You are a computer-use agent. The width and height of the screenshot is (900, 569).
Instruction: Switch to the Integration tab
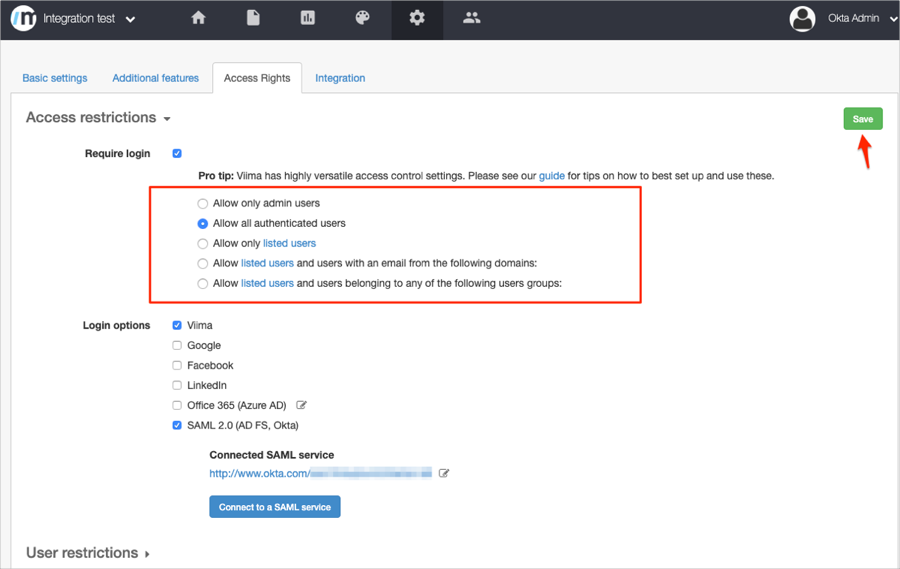(x=340, y=78)
